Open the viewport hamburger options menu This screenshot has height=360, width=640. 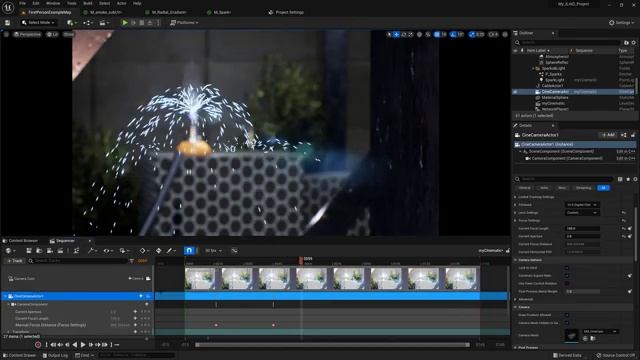6,34
